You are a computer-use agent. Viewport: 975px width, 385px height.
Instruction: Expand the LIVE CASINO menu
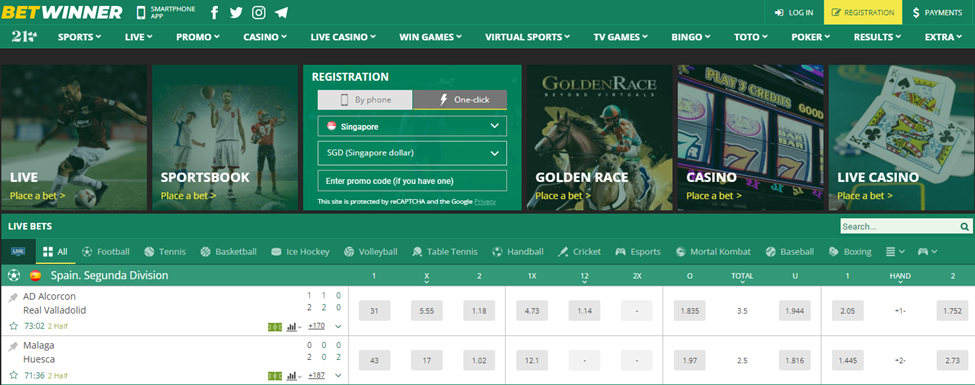343,37
